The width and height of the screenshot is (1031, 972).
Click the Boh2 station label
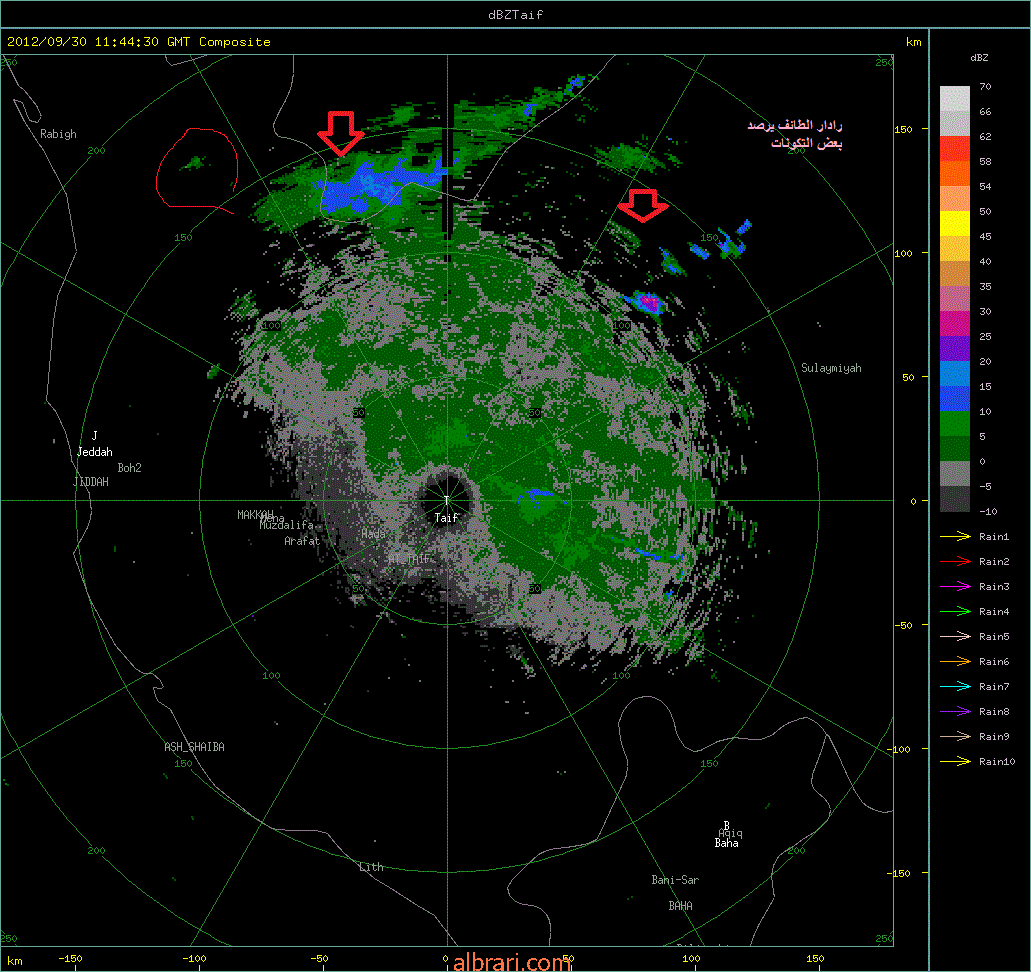point(130,468)
